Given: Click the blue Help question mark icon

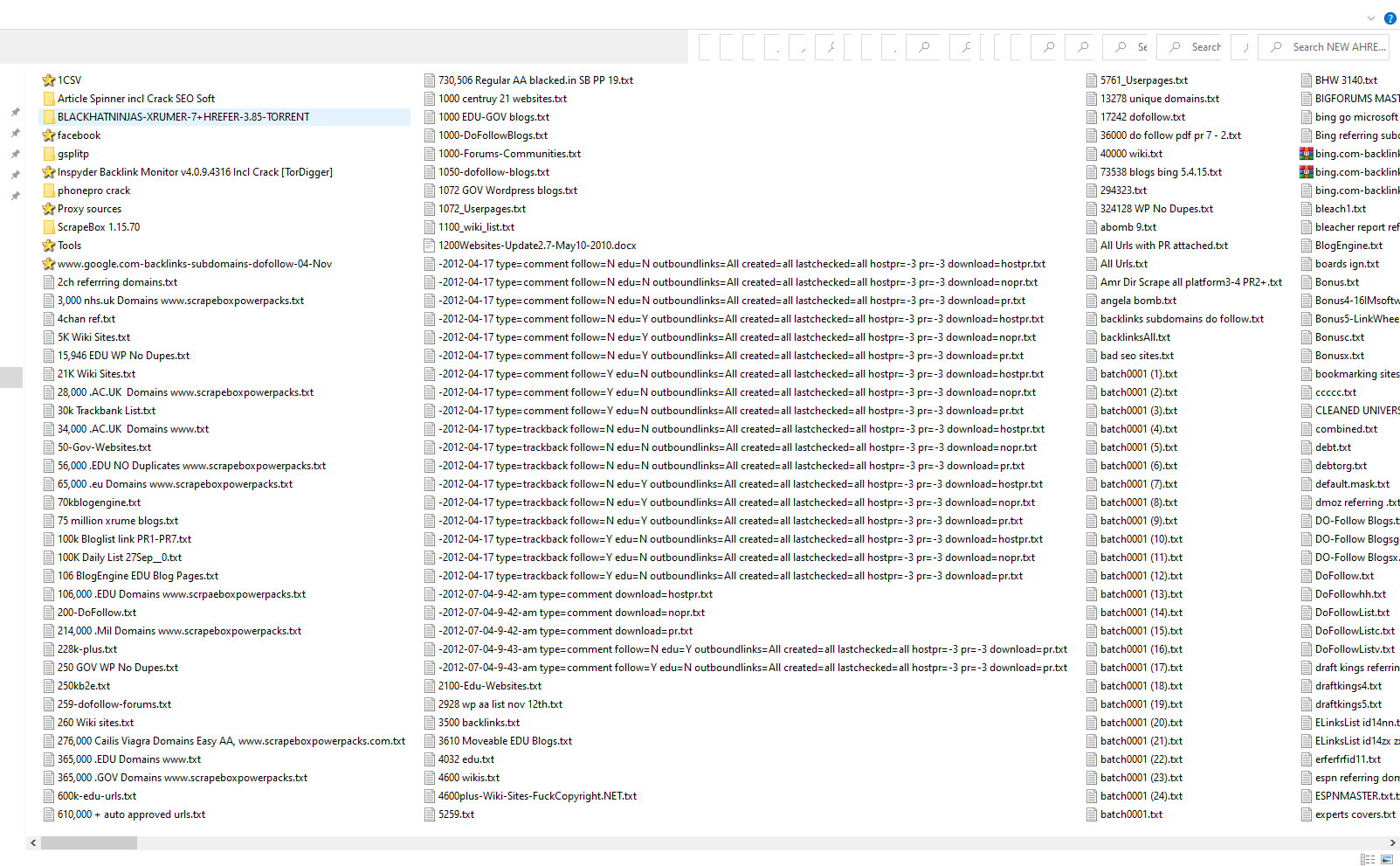Looking at the screenshot, I should pos(1390,17).
